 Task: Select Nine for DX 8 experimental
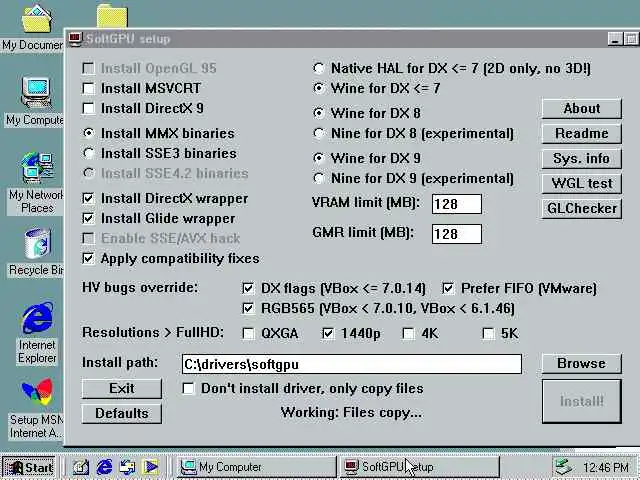pyautogui.click(x=319, y=133)
